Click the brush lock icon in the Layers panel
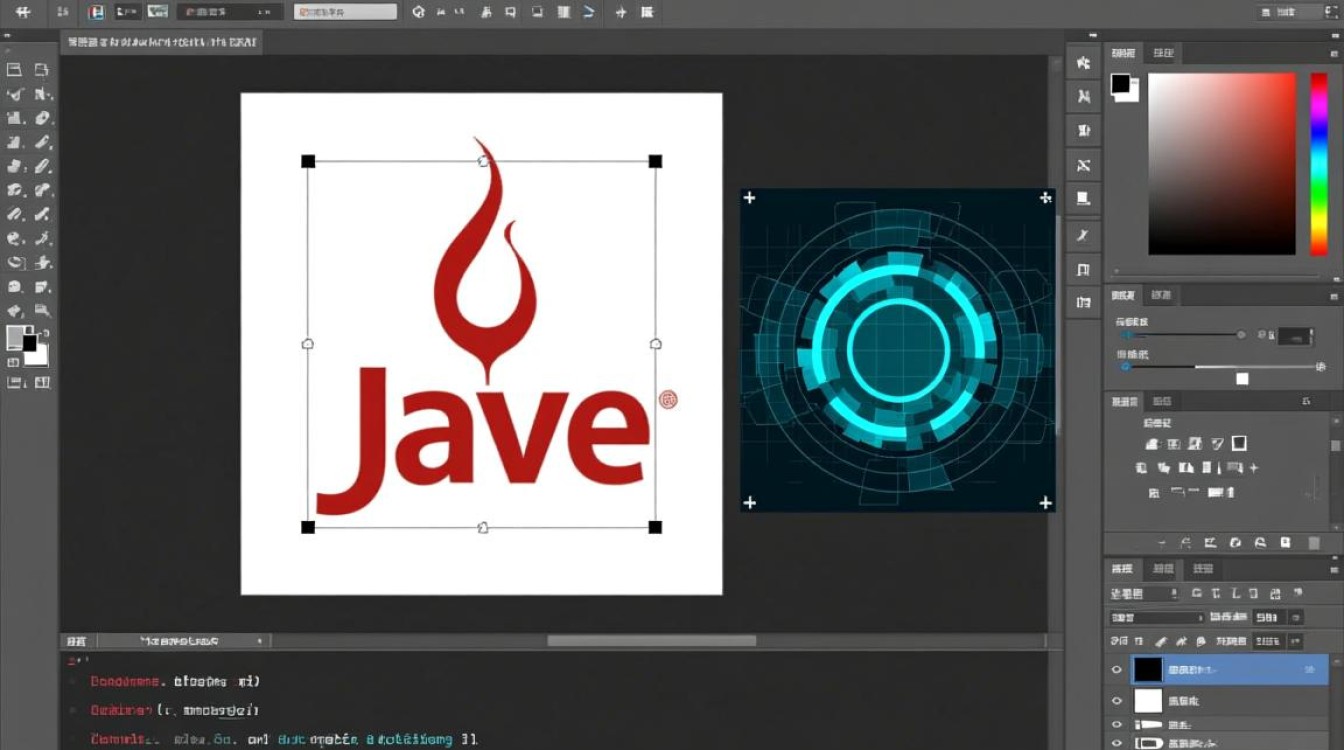 pos(1160,641)
